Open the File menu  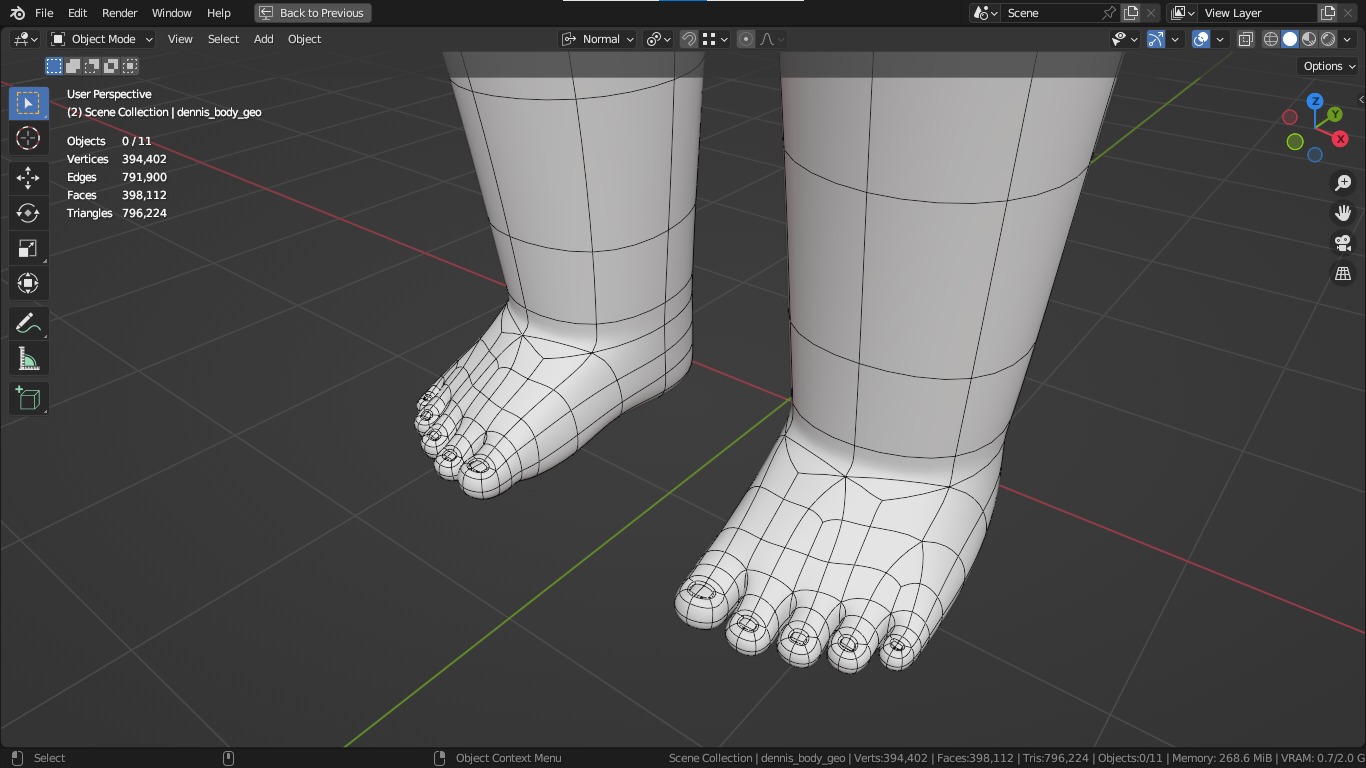[x=44, y=13]
